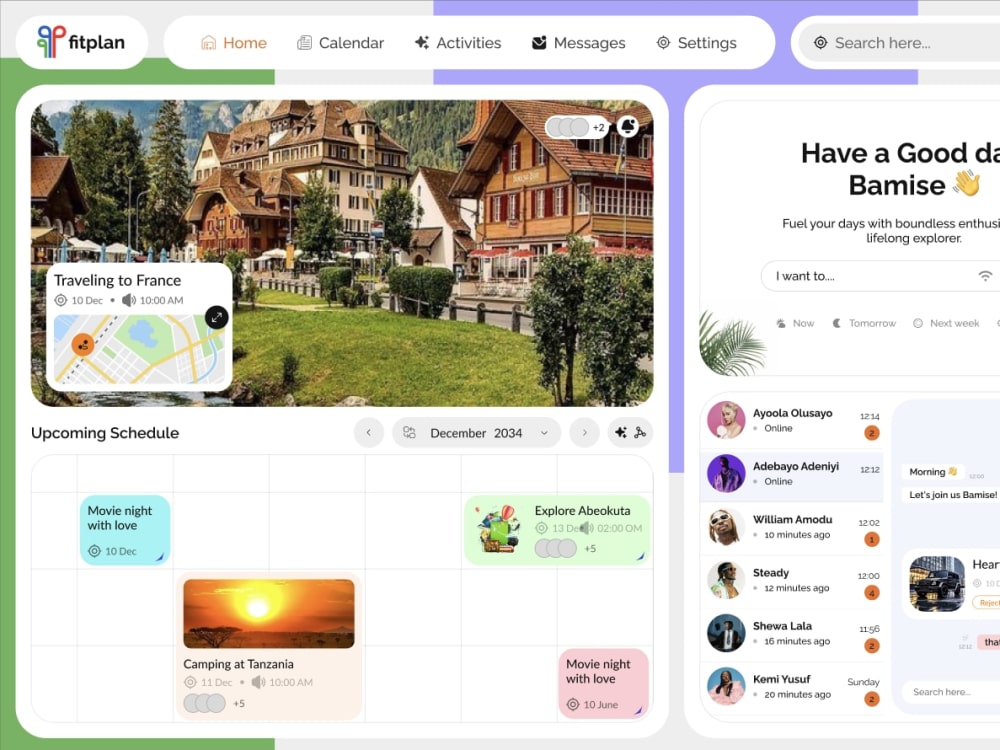This screenshot has height=750, width=1000.
Task: Click William Amodu's avatar
Action: [x=726, y=527]
